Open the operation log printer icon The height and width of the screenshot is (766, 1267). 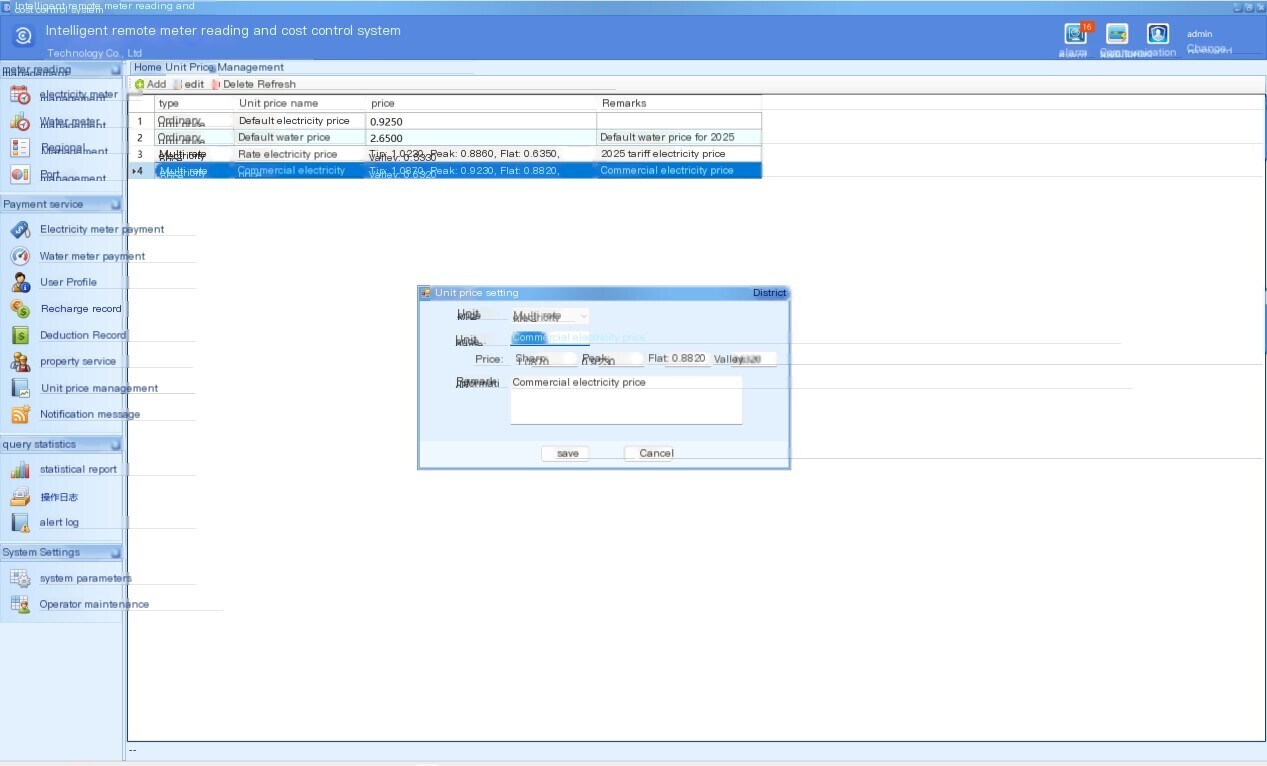tap(20, 497)
